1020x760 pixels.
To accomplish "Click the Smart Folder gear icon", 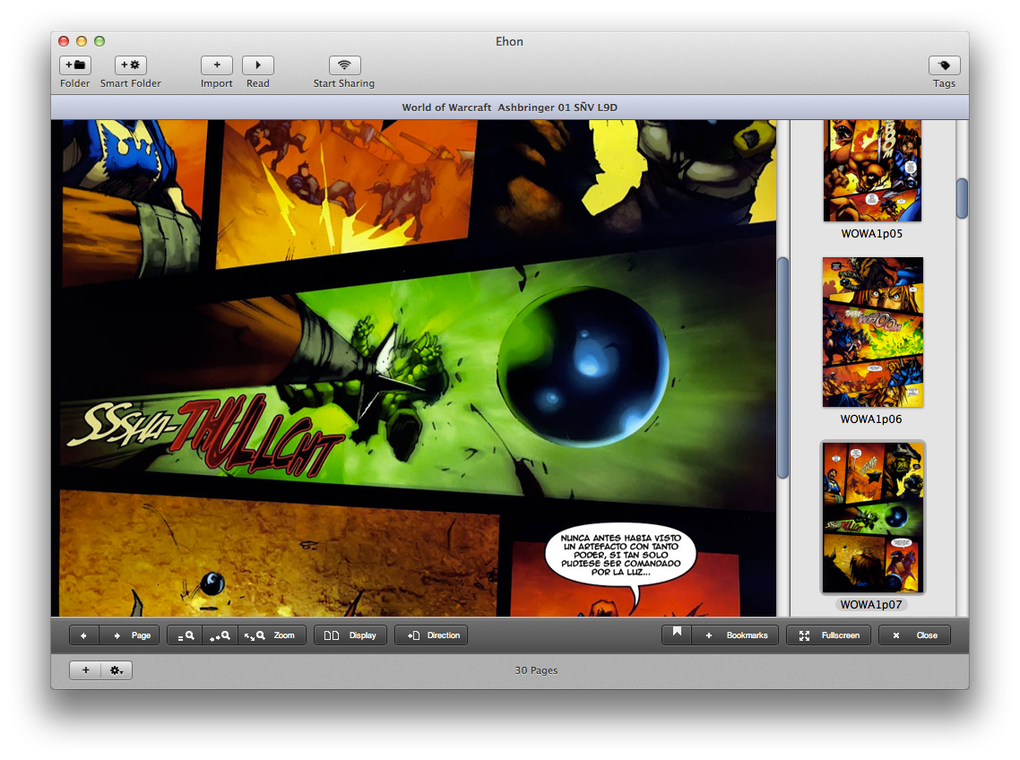I will (x=131, y=65).
